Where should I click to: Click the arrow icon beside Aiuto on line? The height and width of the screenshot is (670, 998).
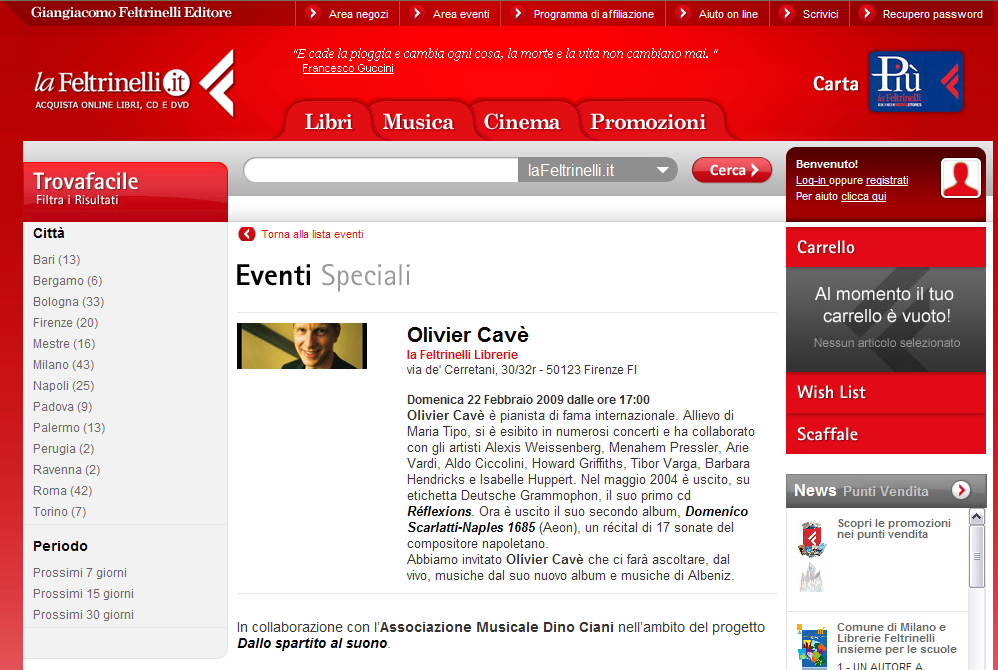(682, 13)
